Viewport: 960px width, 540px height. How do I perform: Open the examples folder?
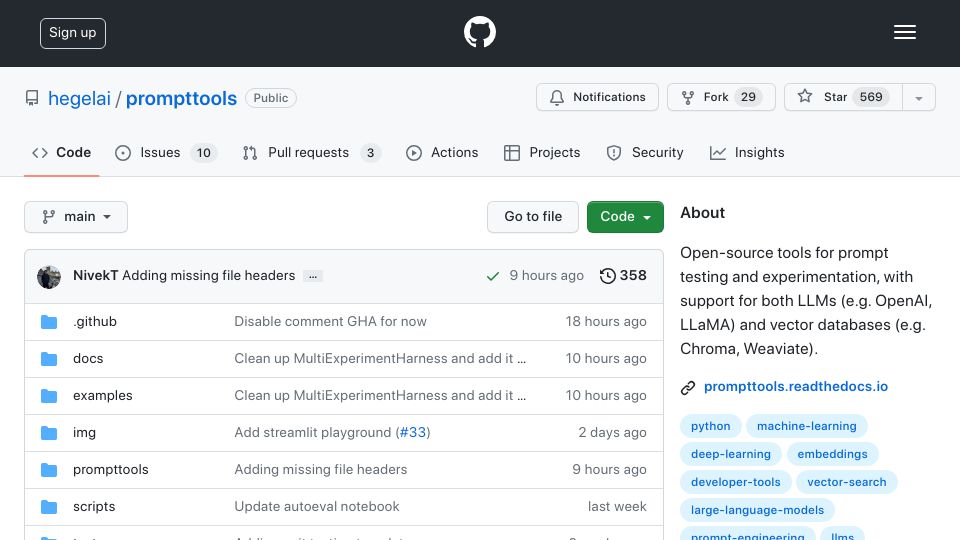pyautogui.click(x=103, y=396)
